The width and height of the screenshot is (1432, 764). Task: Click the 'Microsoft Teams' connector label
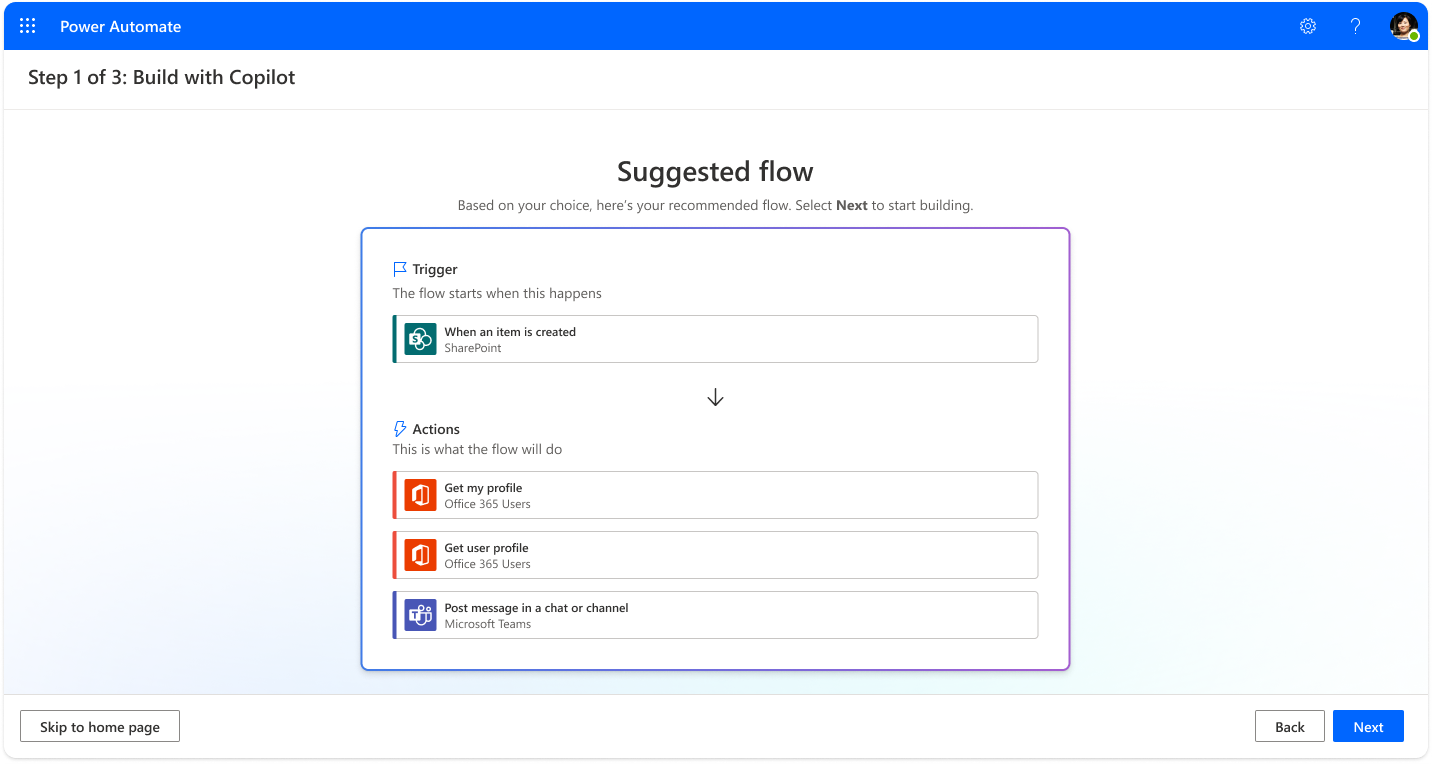(x=488, y=624)
